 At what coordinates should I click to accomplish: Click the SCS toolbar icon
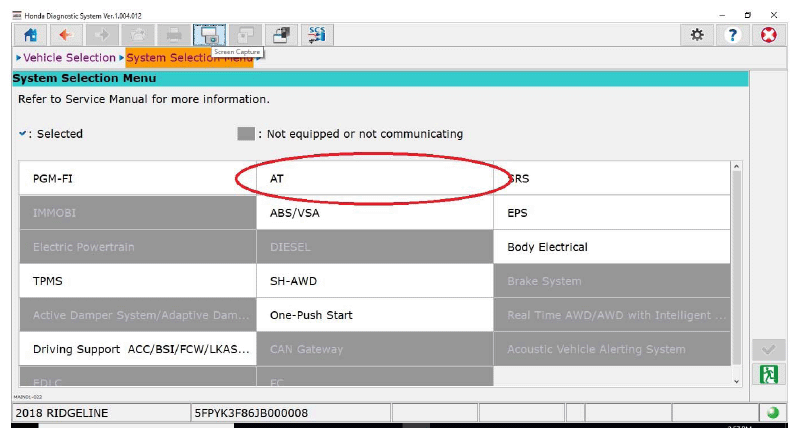pos(317,35)
